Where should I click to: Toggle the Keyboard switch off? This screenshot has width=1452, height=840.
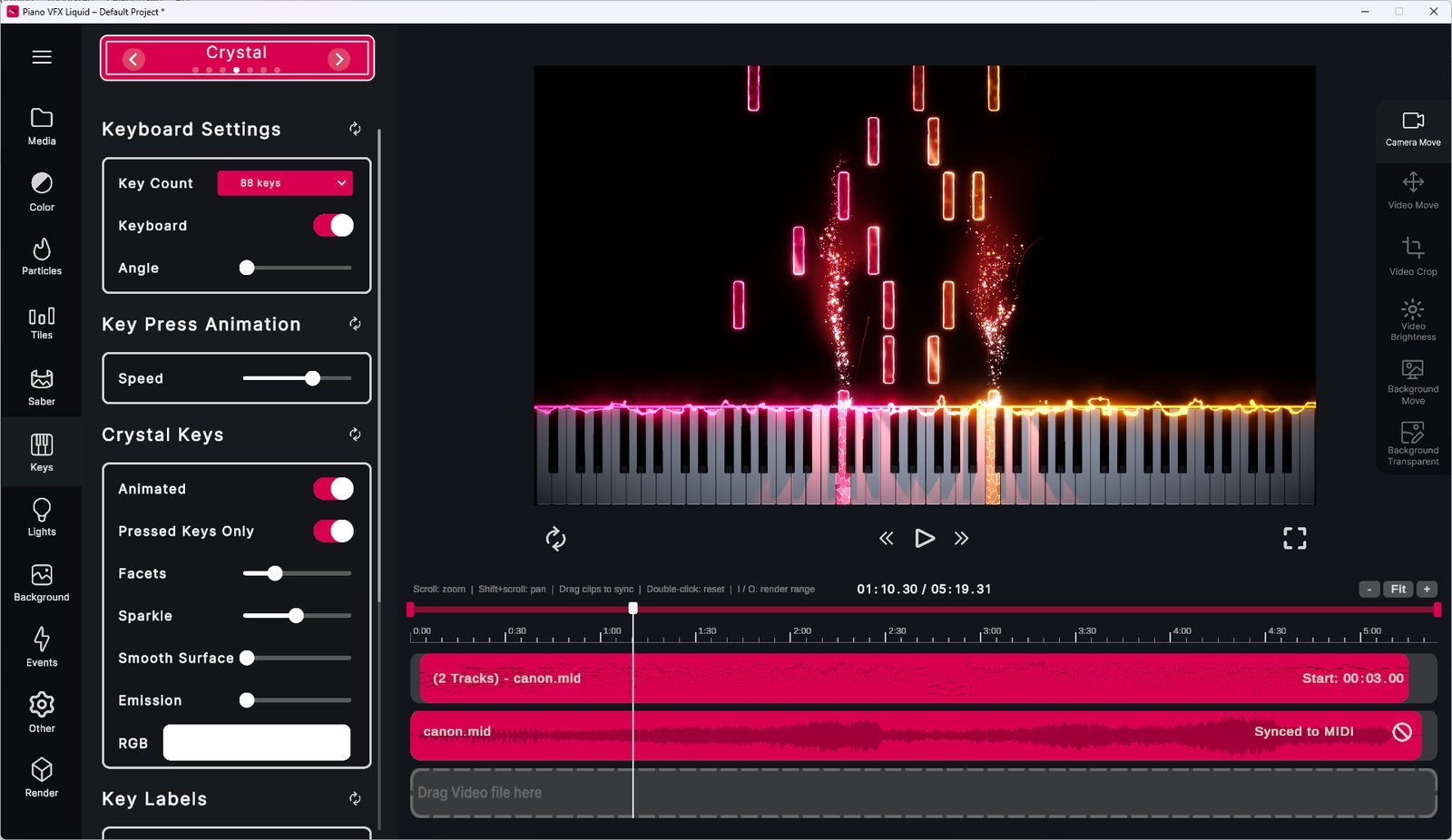click(x=333, y=226)
